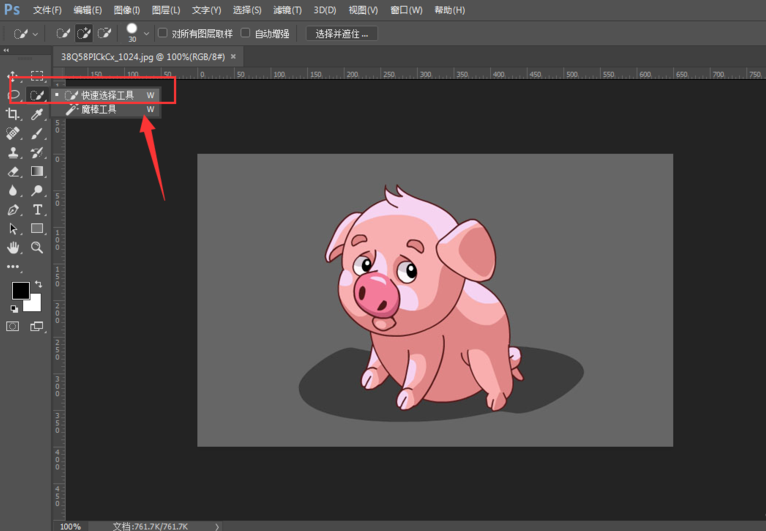Close the 38Q58PICkCx_1024.jpg document tab
Viewport: 766px width, 531px height.
click(234, 57)
